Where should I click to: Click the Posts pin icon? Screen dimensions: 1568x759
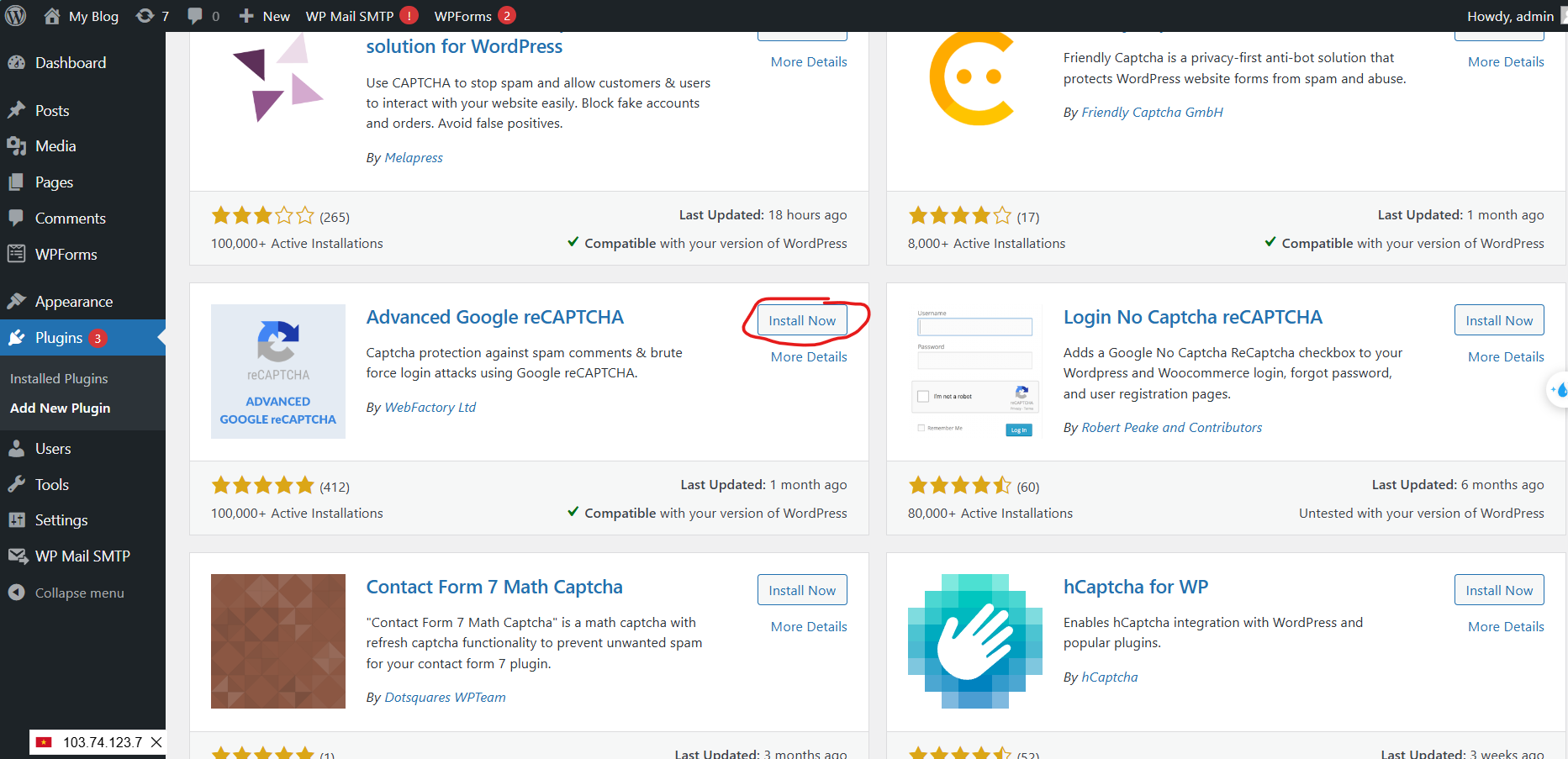pyautogui.click(x=17, y=110)
